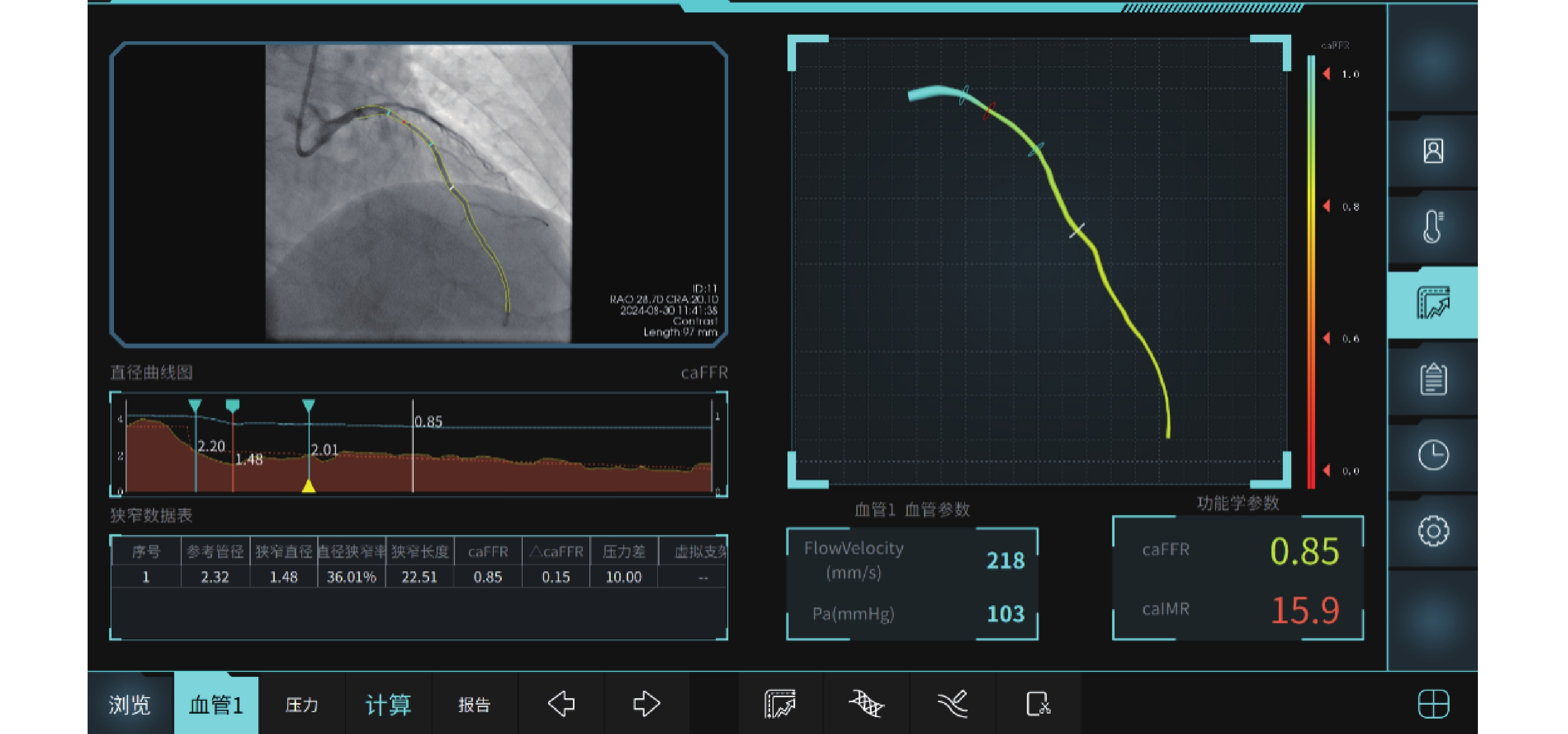Open settings gear in sidebar
Image resolution: width=1568 pixels, height=734 pixels.
[x=1433, y=531]
